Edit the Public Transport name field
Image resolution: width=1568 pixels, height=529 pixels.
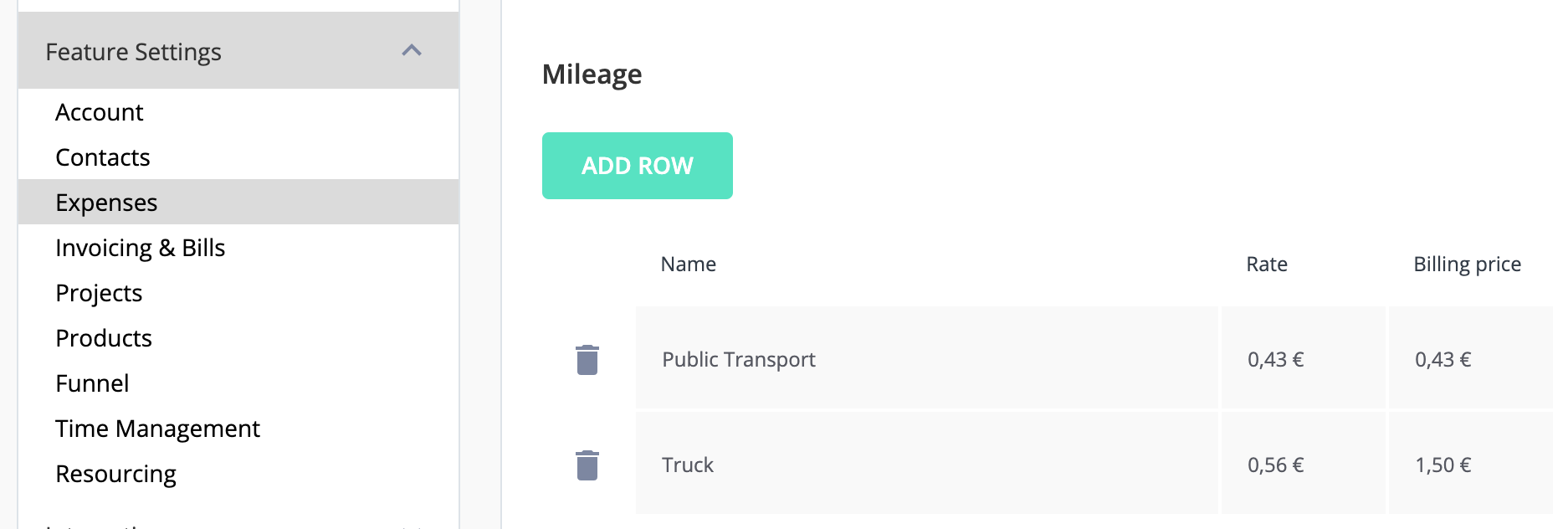pos(927,358)
